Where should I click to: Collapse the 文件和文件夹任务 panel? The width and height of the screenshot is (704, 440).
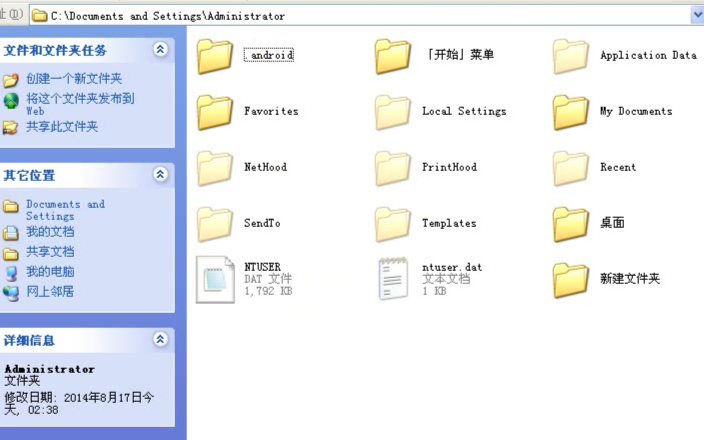[x=160, y=49]
